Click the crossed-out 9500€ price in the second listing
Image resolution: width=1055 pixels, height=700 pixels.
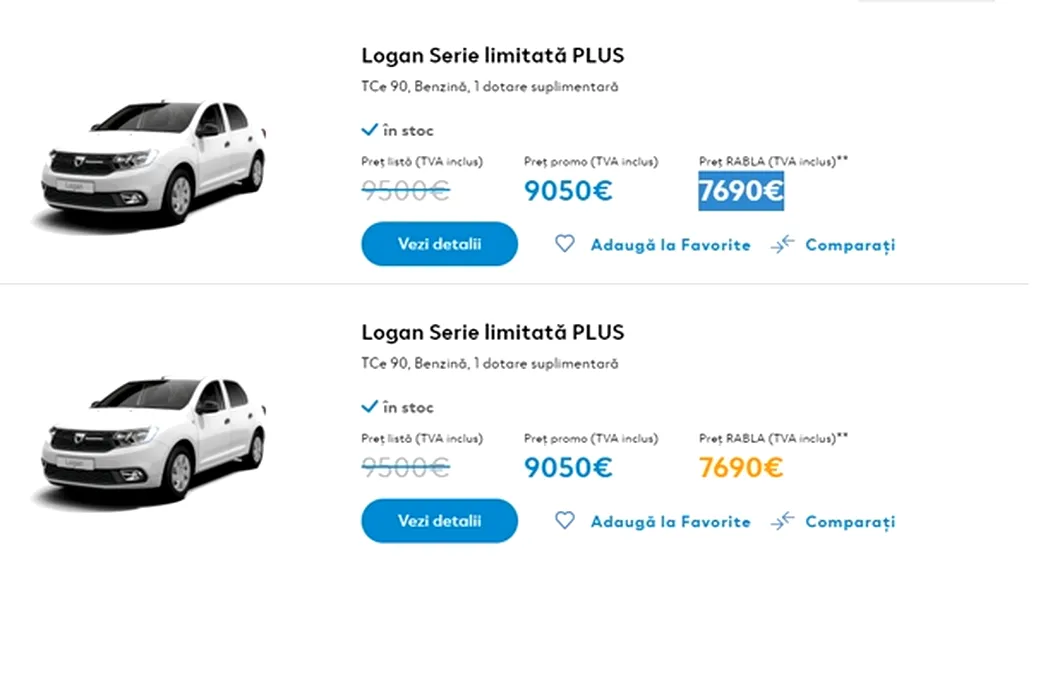click(405, 467)
